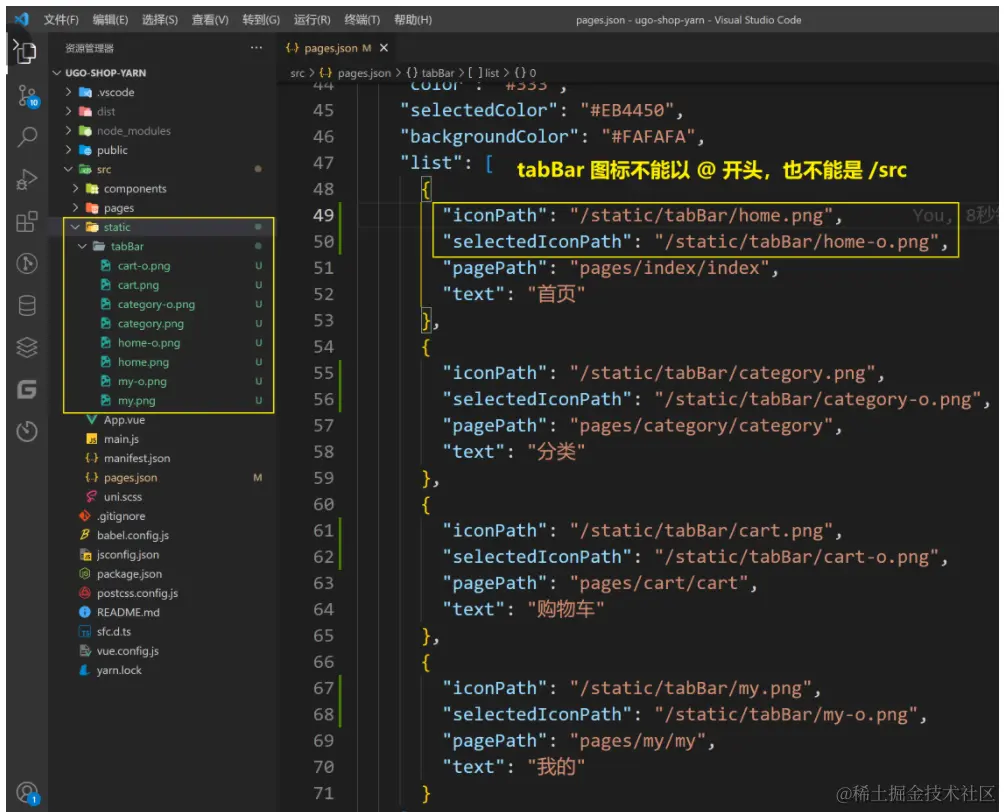Expand the dist folder
The width and height of the screenshot is (1004, 812).
(106, 111)
